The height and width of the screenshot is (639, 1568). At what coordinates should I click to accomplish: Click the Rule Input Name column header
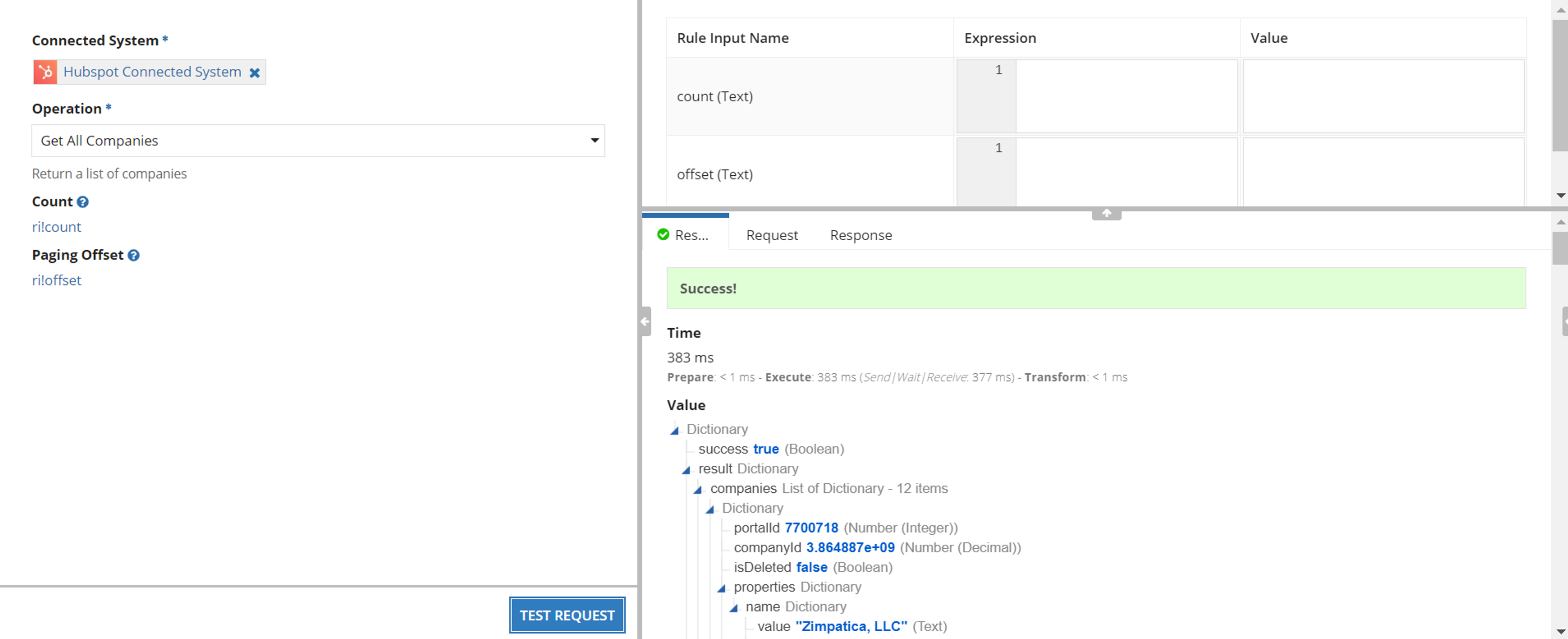(732, 38)
